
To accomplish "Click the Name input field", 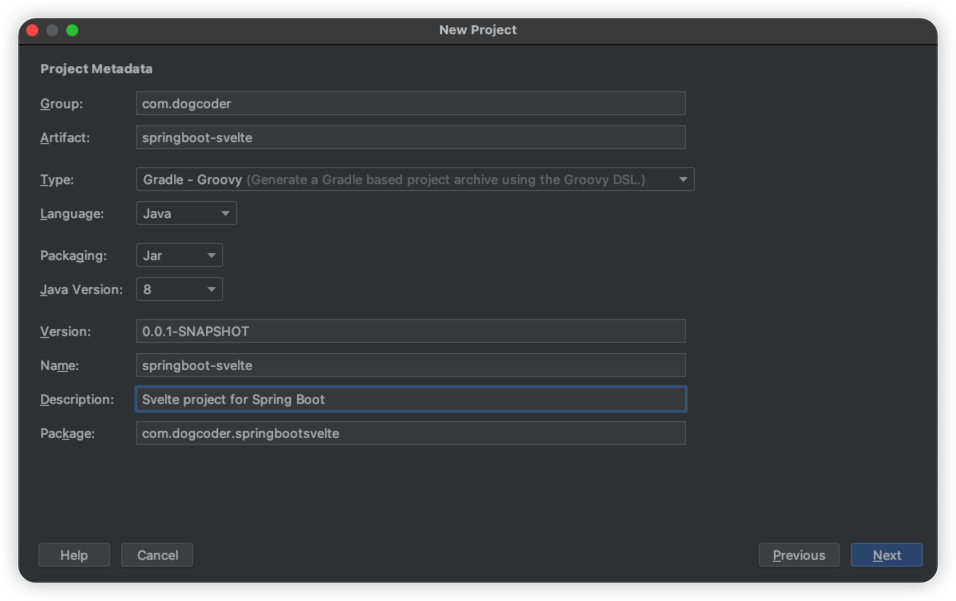I will tap(410, 365).
